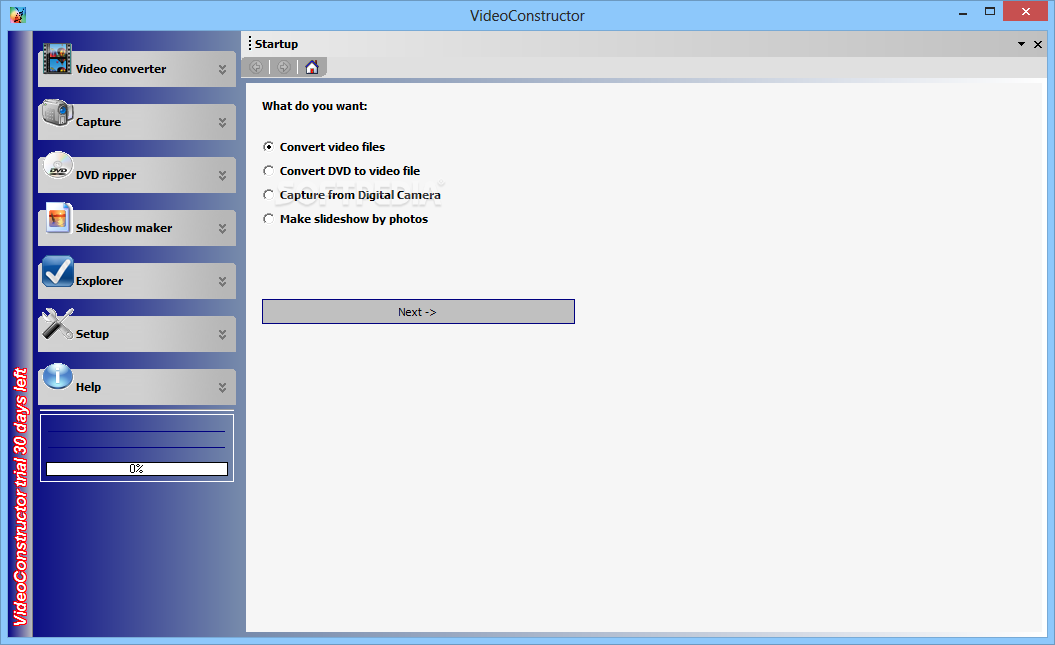Screen dimensions: 1055x645
Task: Click the trial 30 days left banner
Action: [x=21, y=496]
